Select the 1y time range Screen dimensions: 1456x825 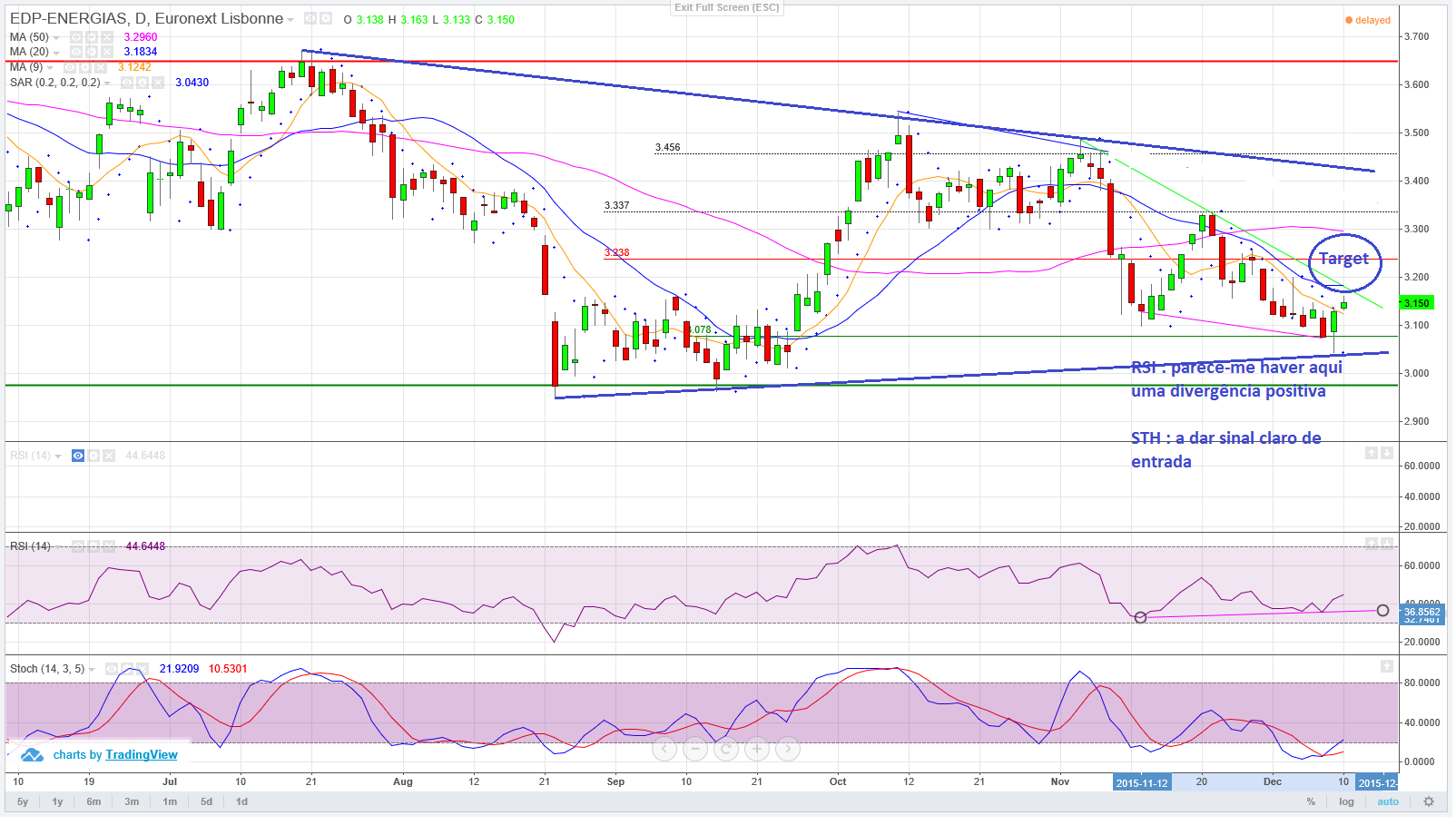[57, 801]
